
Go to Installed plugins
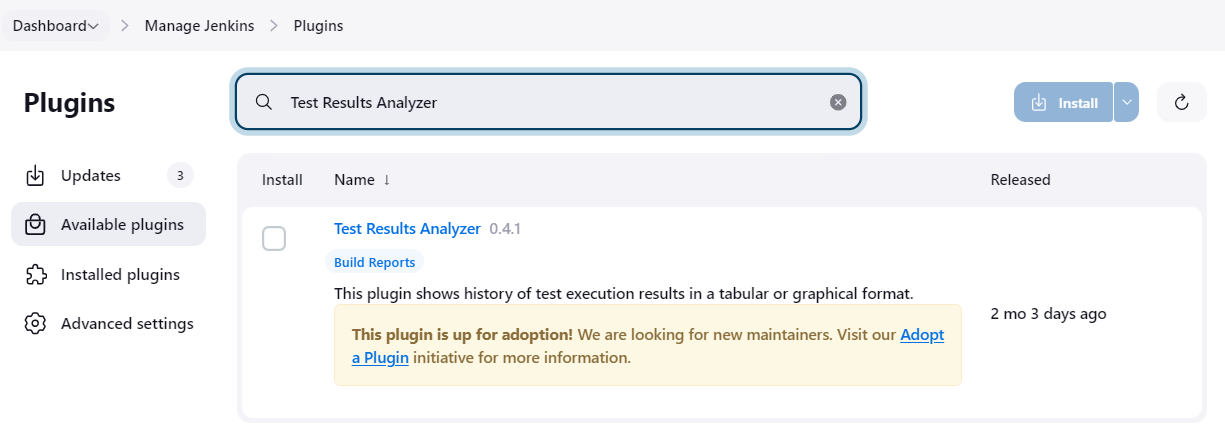coord(108,275)
